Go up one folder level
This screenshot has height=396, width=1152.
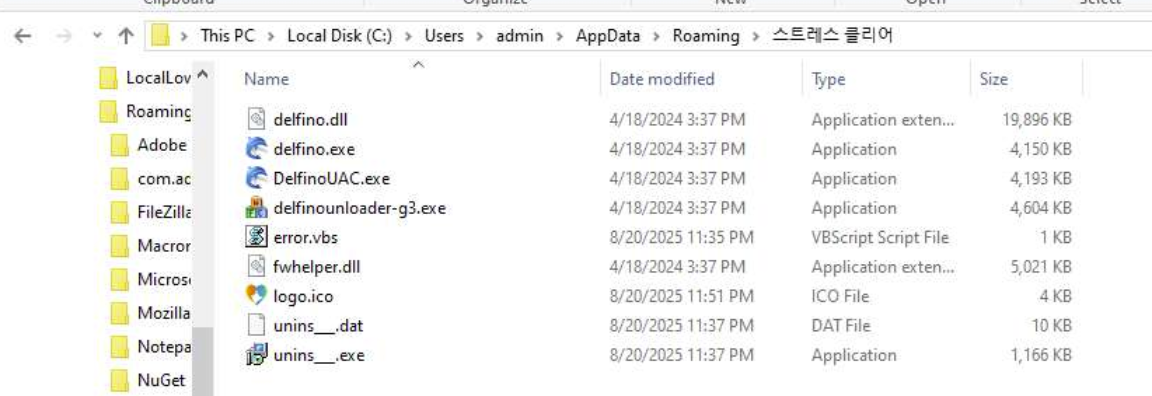click(126, 36)
